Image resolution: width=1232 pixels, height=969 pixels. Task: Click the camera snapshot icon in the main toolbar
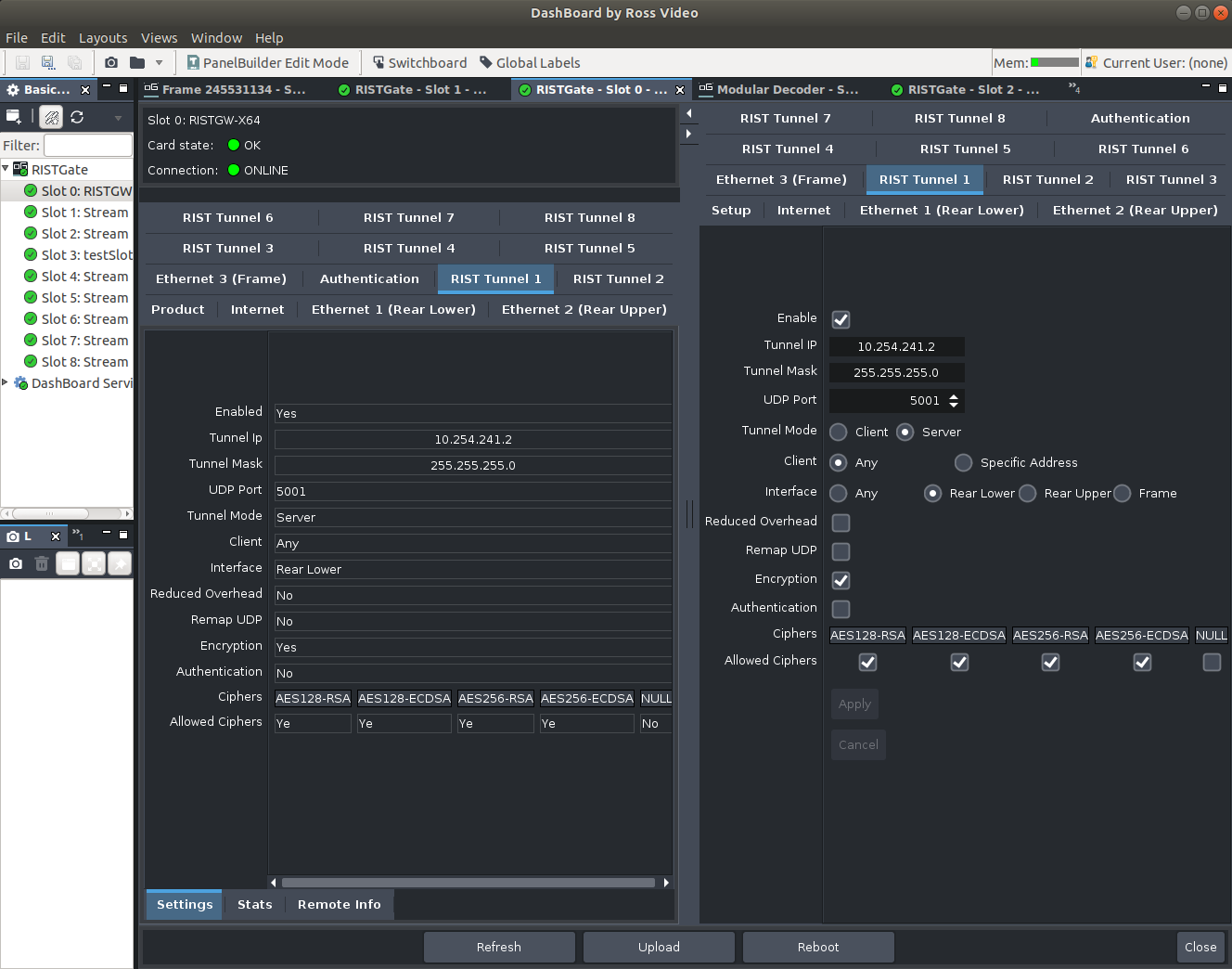pyautogui.click(x=111, y=62)
